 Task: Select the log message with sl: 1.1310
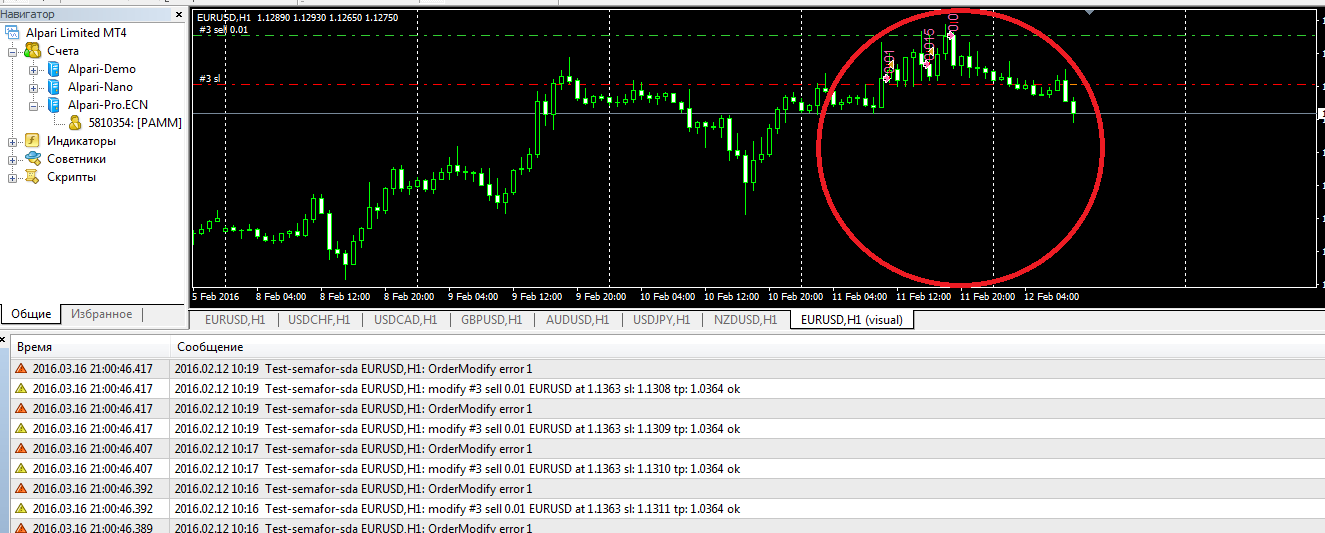point(457,468)
